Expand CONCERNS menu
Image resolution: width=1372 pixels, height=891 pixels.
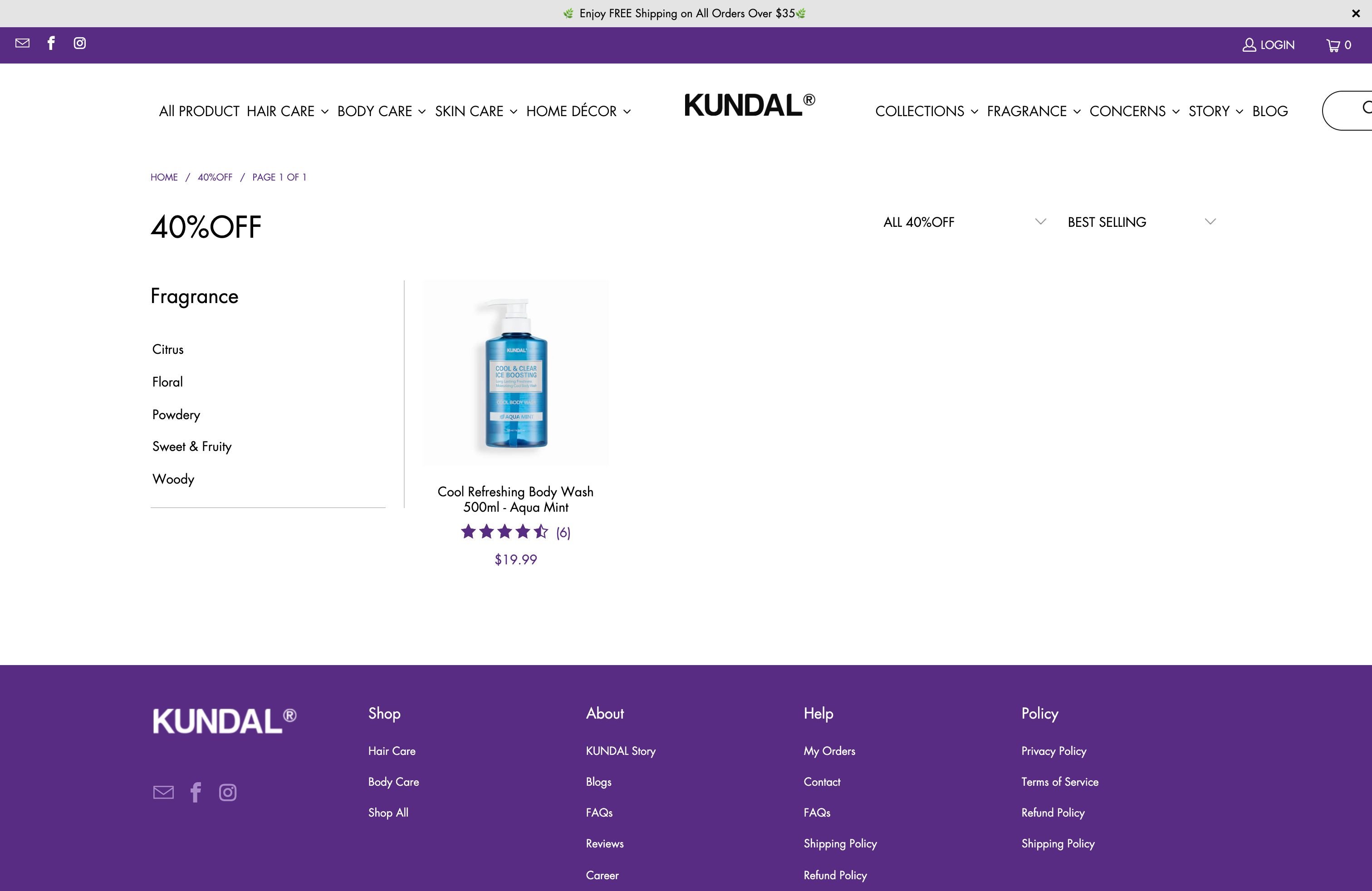1135,111
